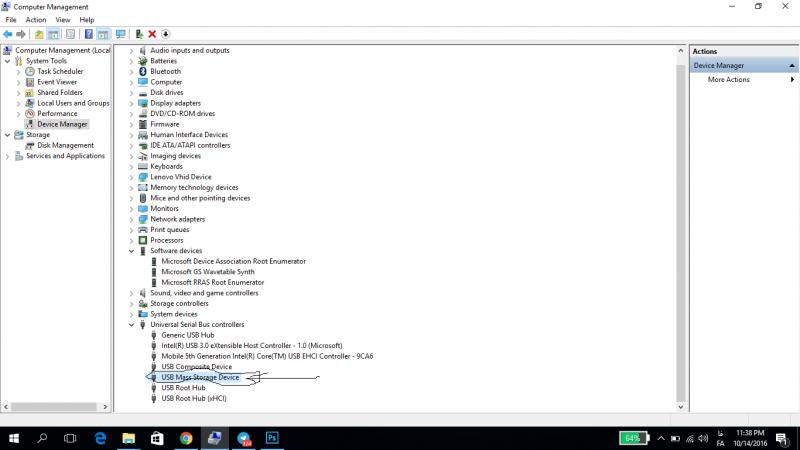
Task: Click the 64% battery indicator in tray
Action: tap(634, 438)
